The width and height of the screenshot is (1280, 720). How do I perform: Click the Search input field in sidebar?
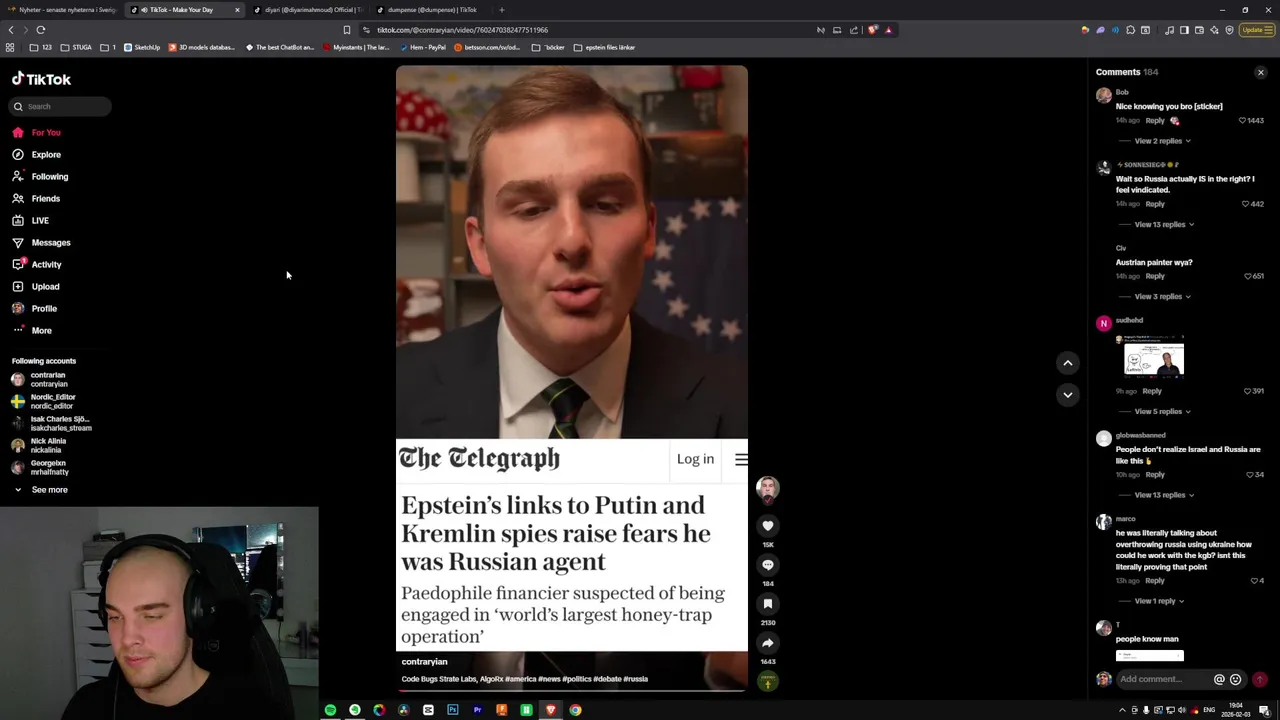[62, 106]
